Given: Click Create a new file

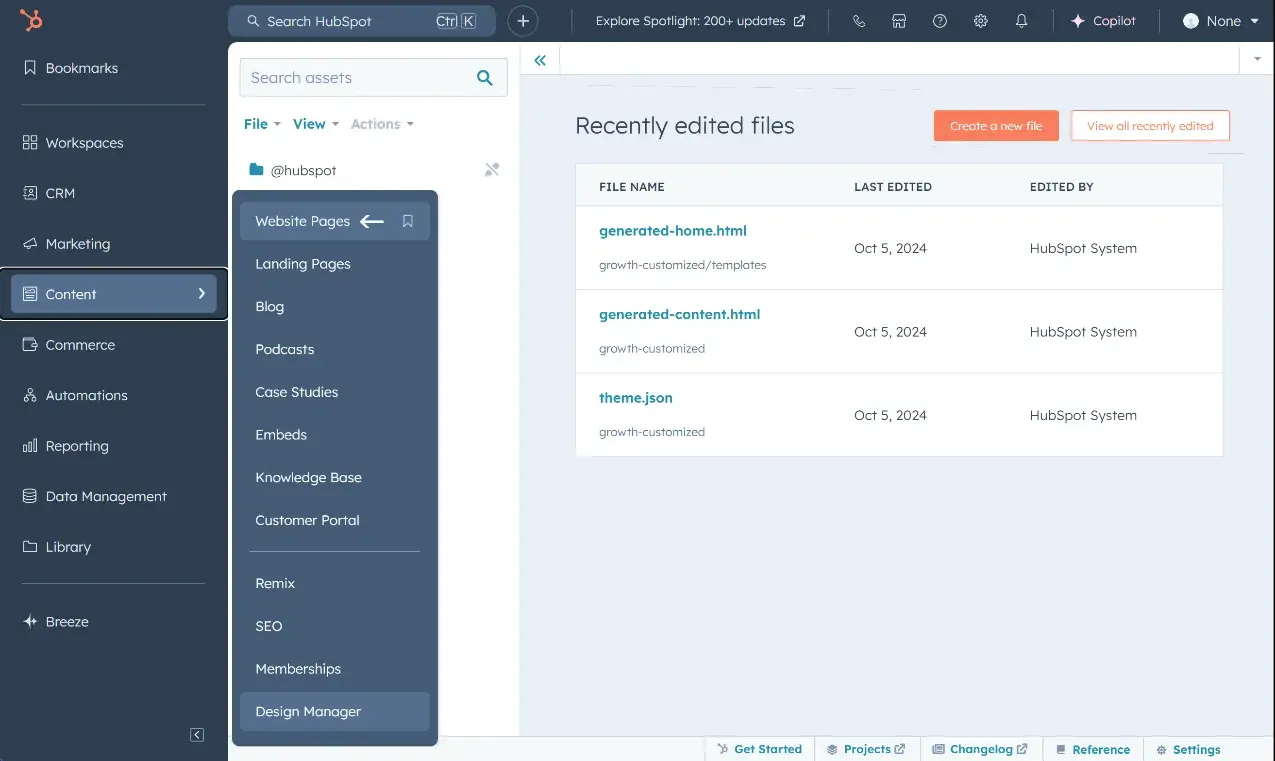Looking at the screenshot, I should pos(996,126).
